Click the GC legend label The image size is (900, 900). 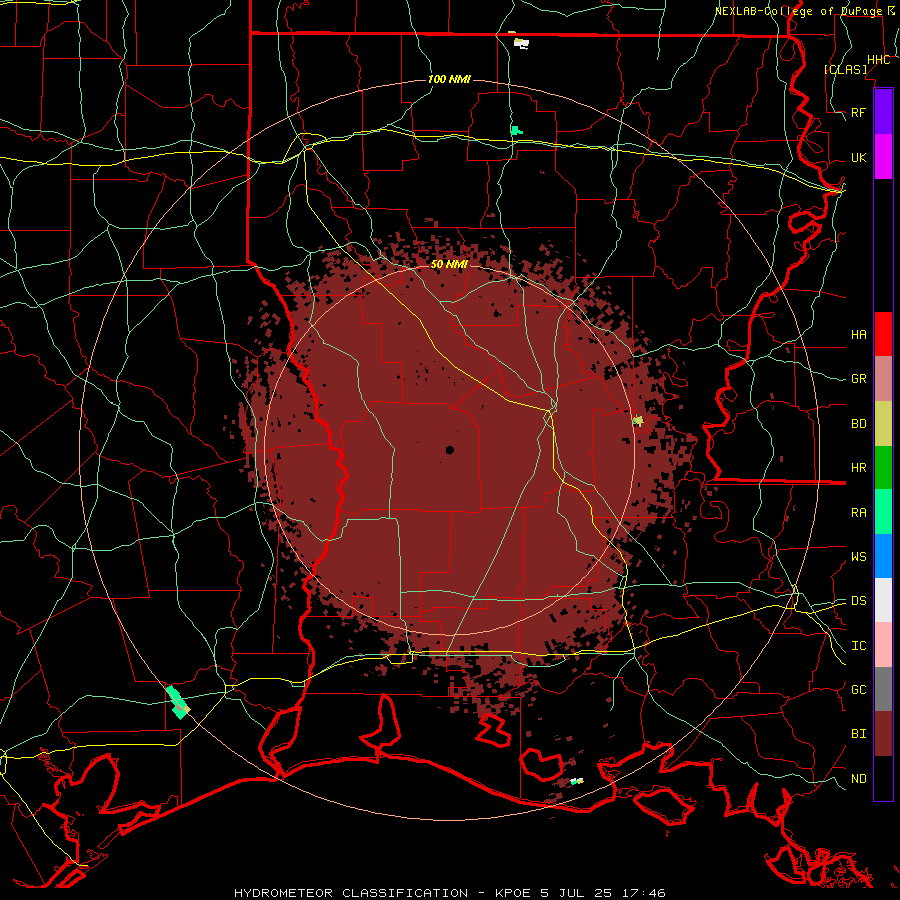point(859,690)
